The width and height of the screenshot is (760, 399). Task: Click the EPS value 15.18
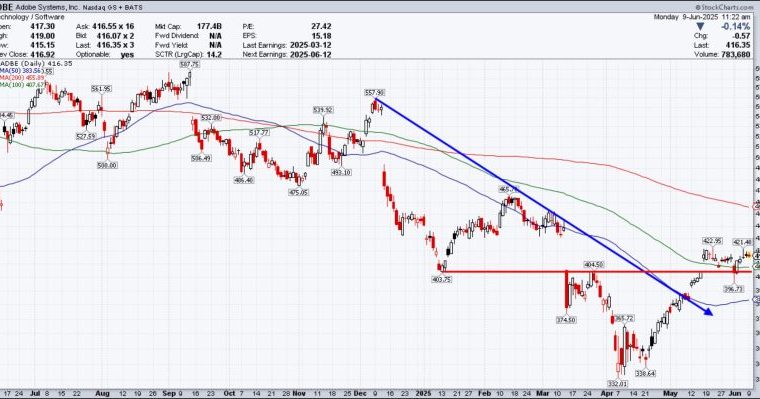click(321, 35)
